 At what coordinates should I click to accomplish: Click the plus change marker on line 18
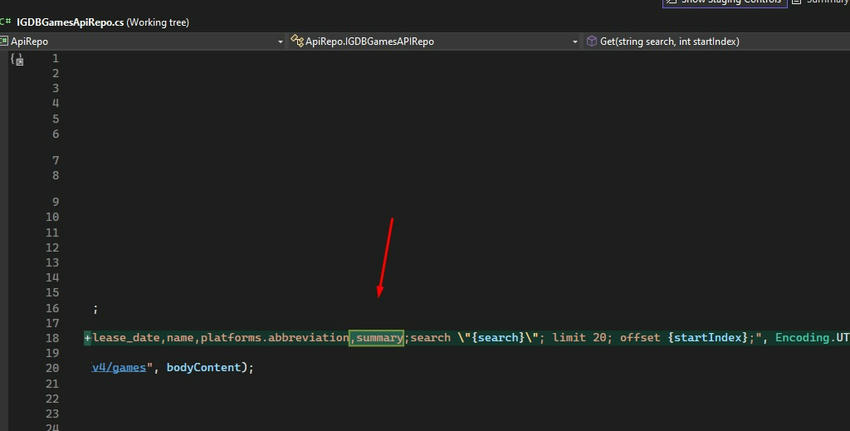coord(87,338)
